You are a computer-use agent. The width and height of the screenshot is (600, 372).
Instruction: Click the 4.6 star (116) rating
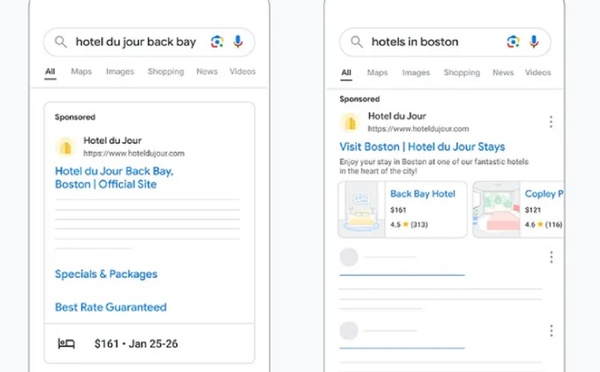543,224
